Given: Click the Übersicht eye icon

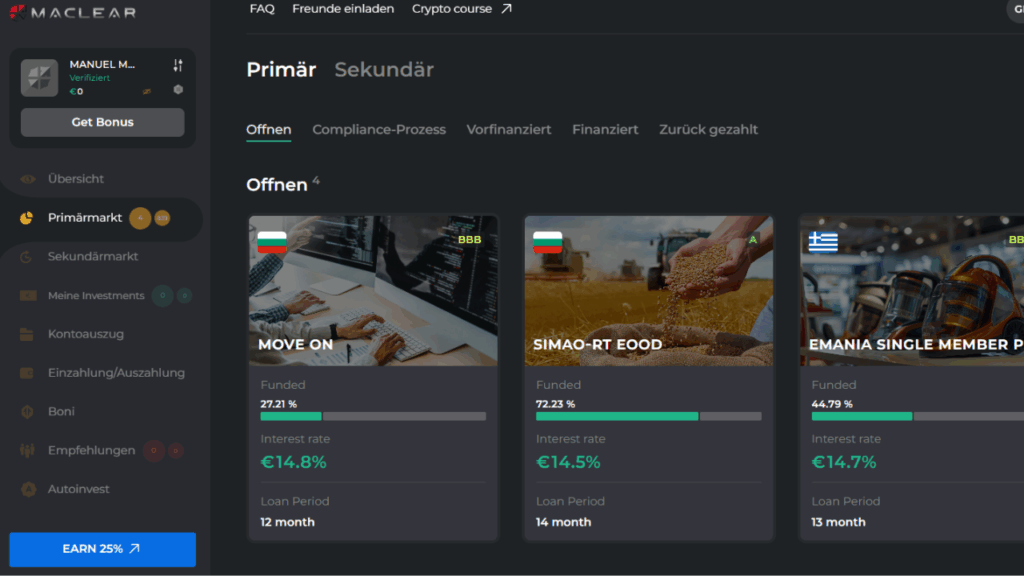Looking at the screenshot, I should 28,179.
